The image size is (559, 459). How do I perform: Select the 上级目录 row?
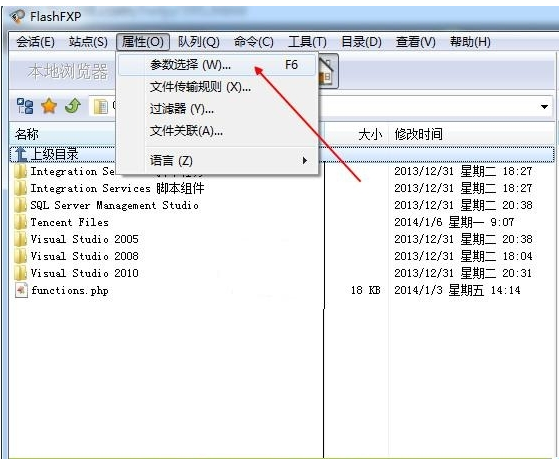[282, 154]
